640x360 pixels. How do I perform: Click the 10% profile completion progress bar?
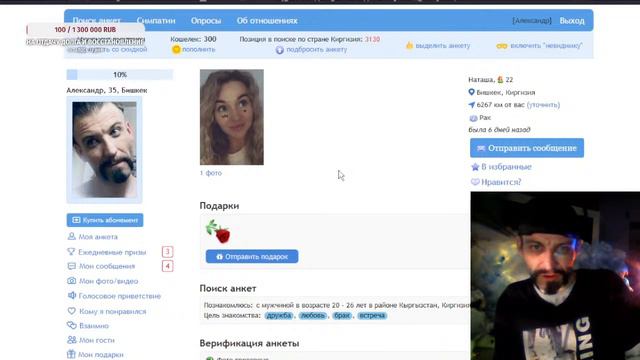(120, 75)
